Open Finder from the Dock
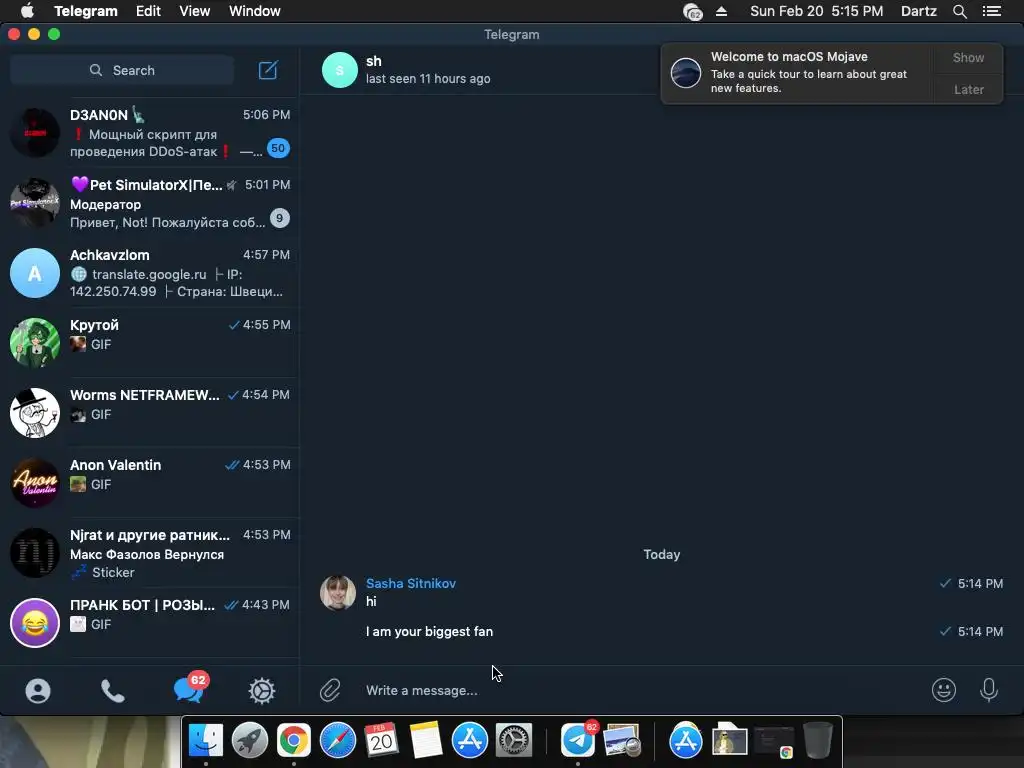This screenshot has height=768, width=1024. tap(206, 741)
